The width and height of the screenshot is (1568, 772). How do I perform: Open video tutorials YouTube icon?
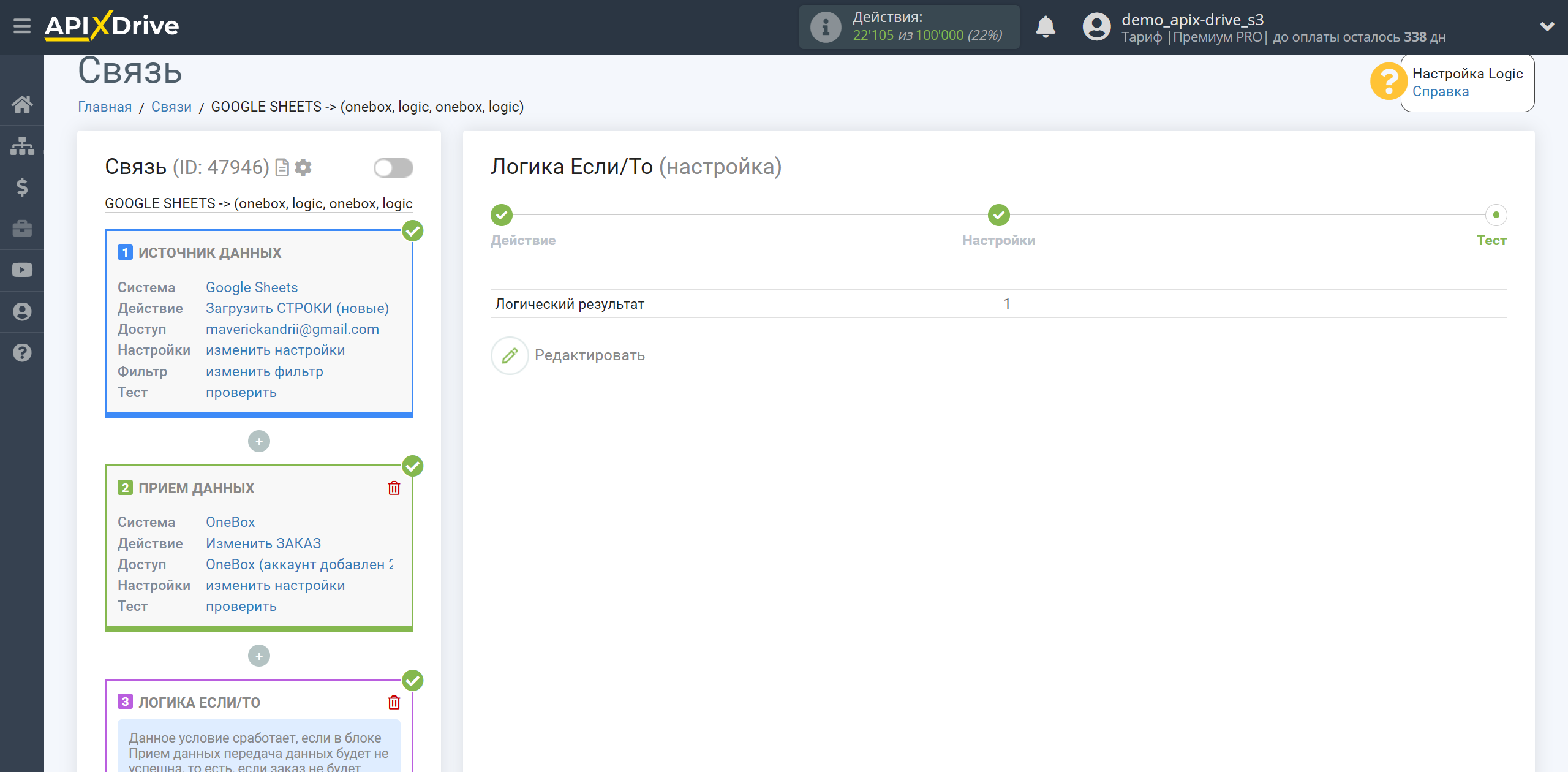pos(22,270)
